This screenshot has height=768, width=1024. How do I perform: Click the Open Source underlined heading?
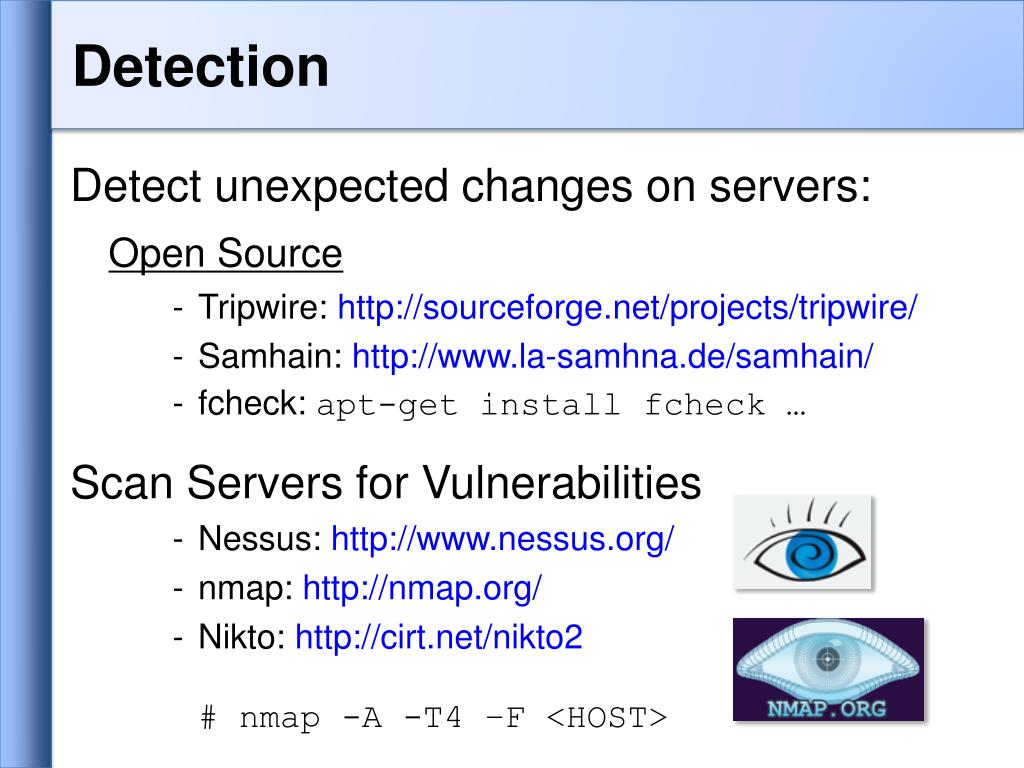click(x=225, y=253)
